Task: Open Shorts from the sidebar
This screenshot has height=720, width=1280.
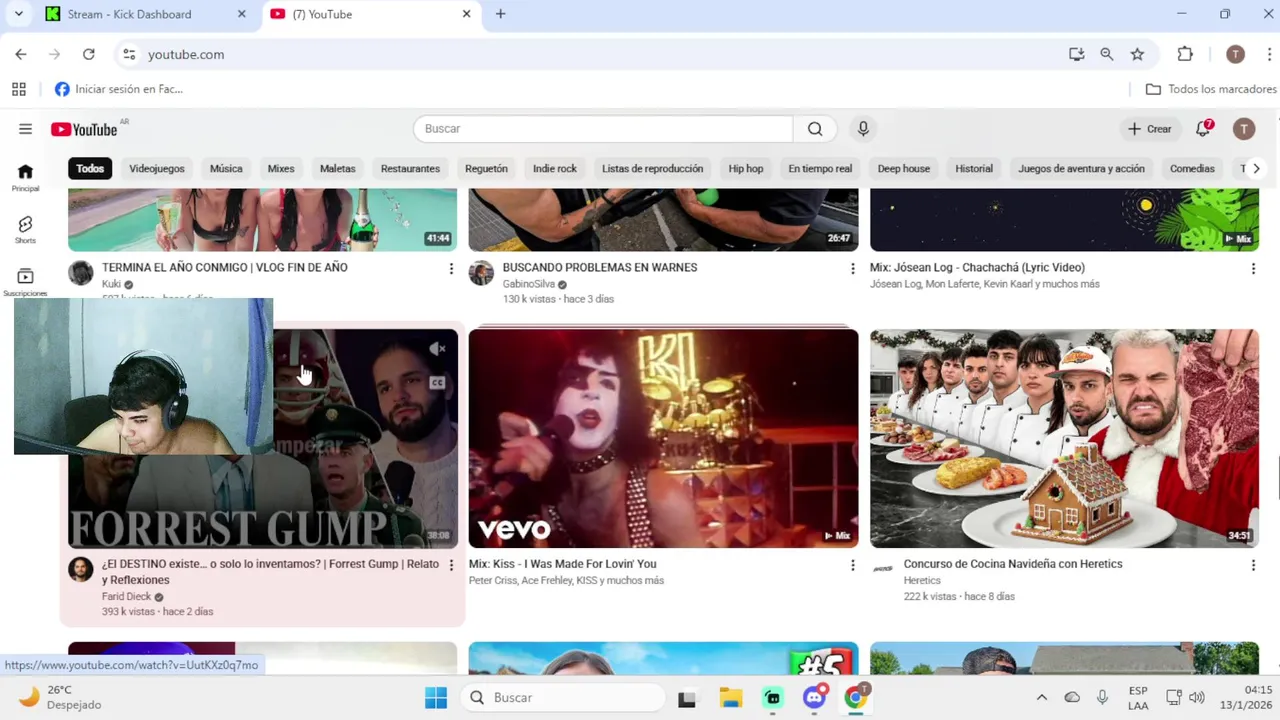Action: pyautogui.click(x=25, y=230)
